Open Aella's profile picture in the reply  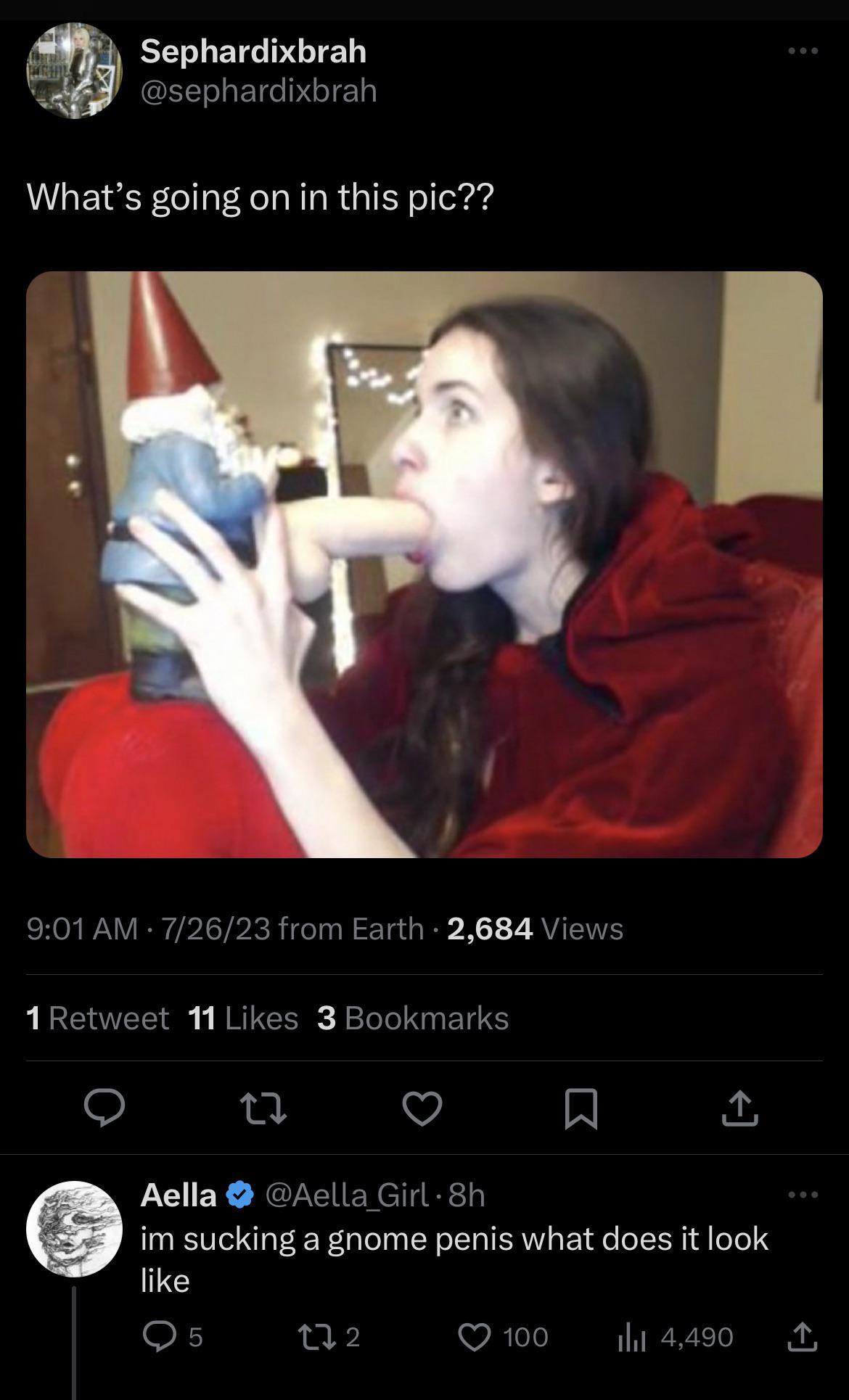coord(74,1230)
